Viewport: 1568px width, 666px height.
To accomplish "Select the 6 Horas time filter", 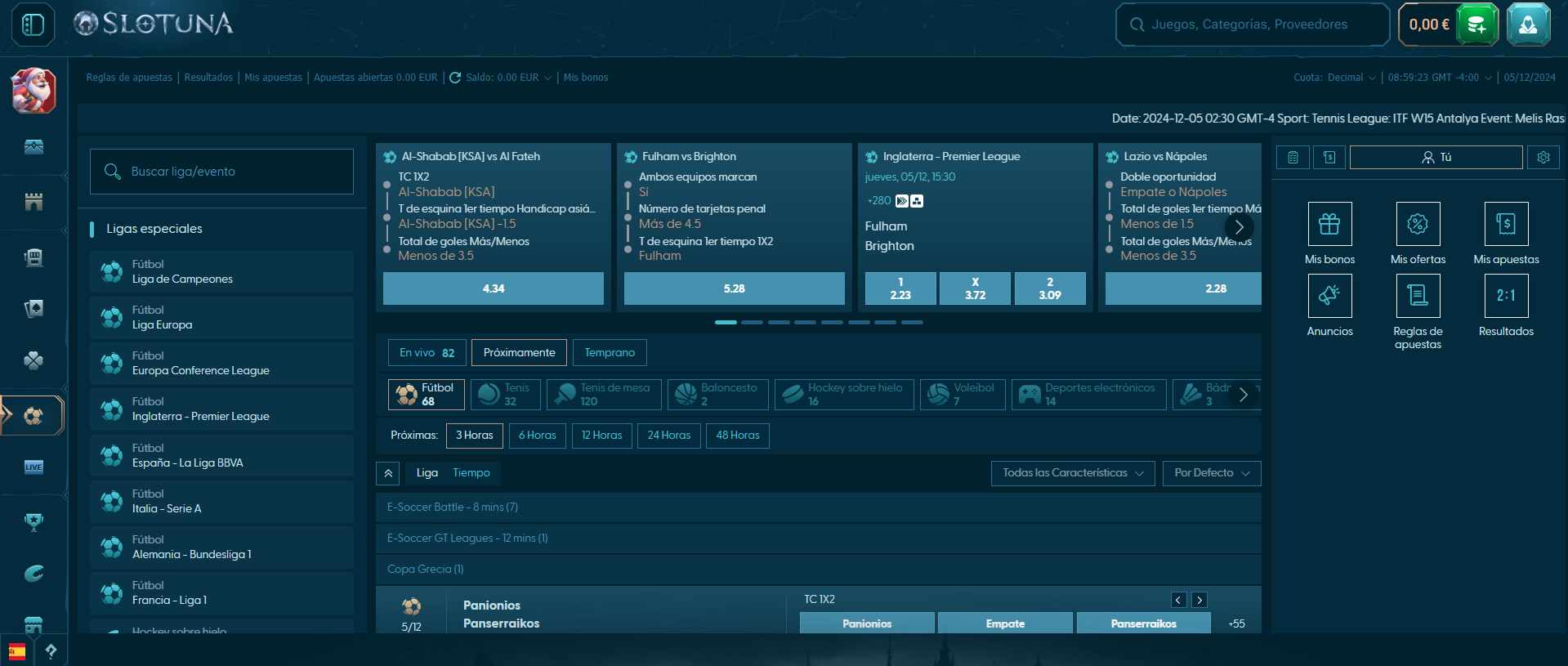I will tap(538, 436).
